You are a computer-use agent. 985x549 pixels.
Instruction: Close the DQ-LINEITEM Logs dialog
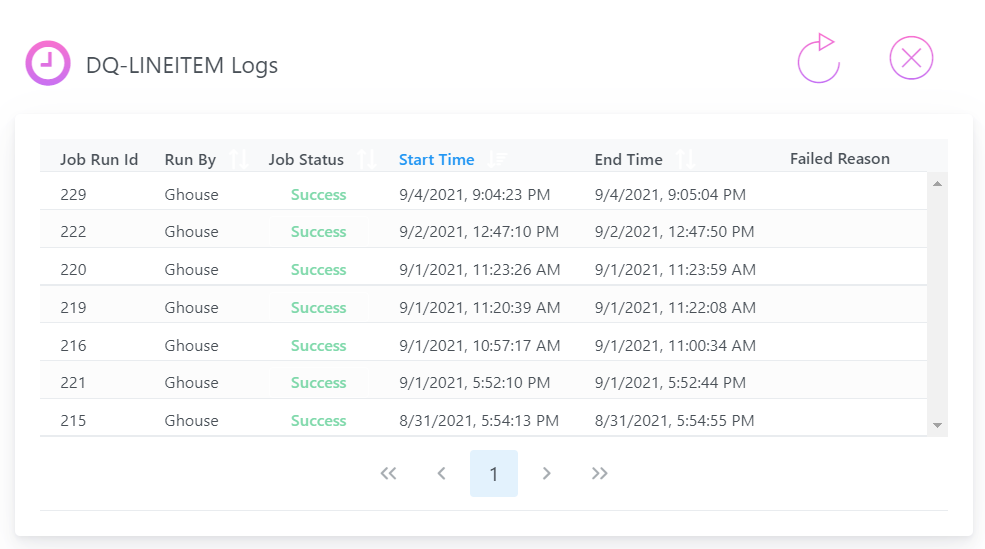(911, 58)
